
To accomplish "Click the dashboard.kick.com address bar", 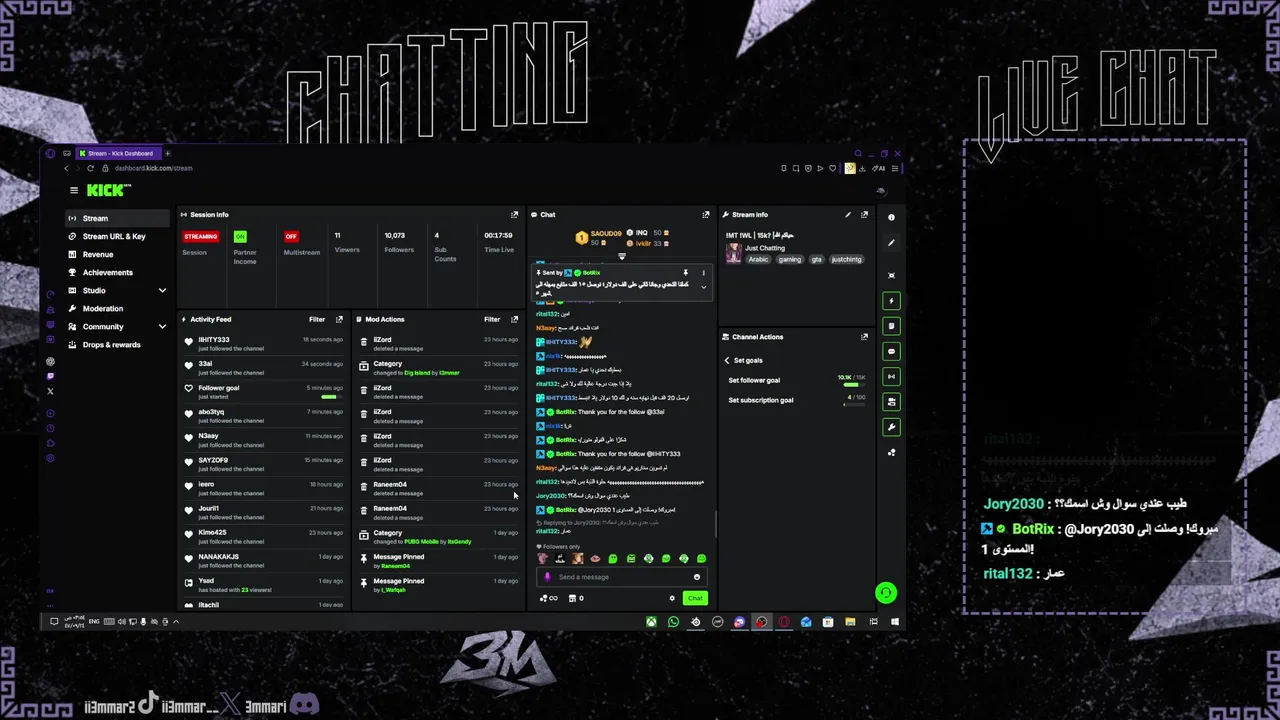I will click(153, 168).
